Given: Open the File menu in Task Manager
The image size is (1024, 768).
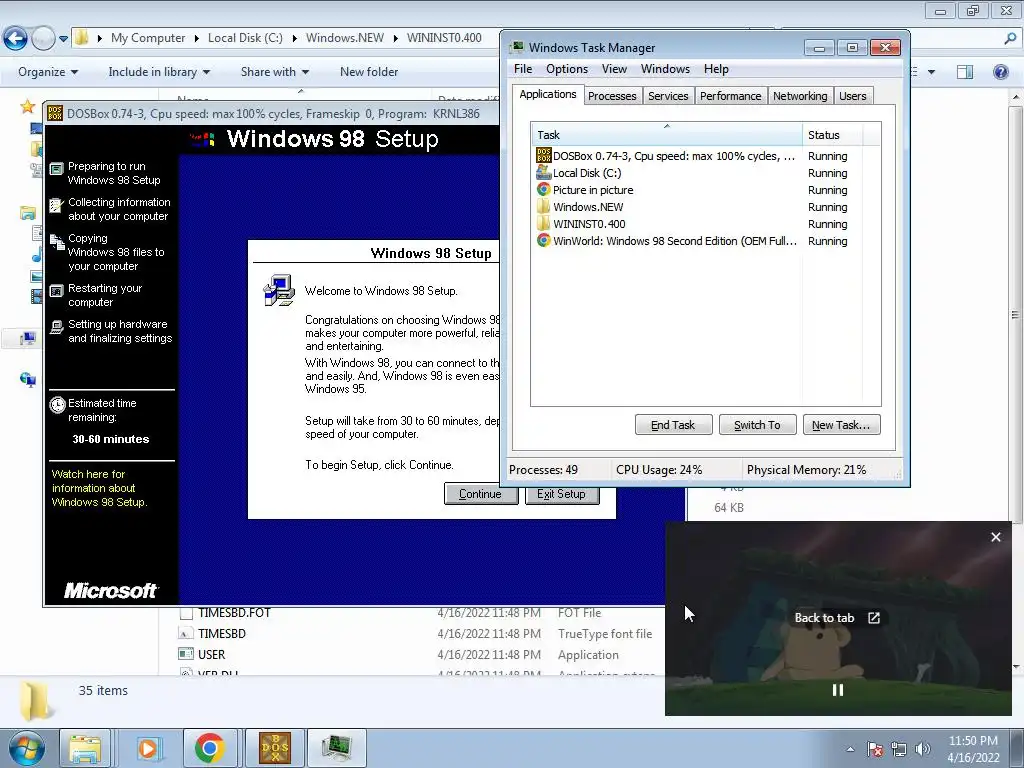Looking at the screenshot, I should [x=522, y=69].
